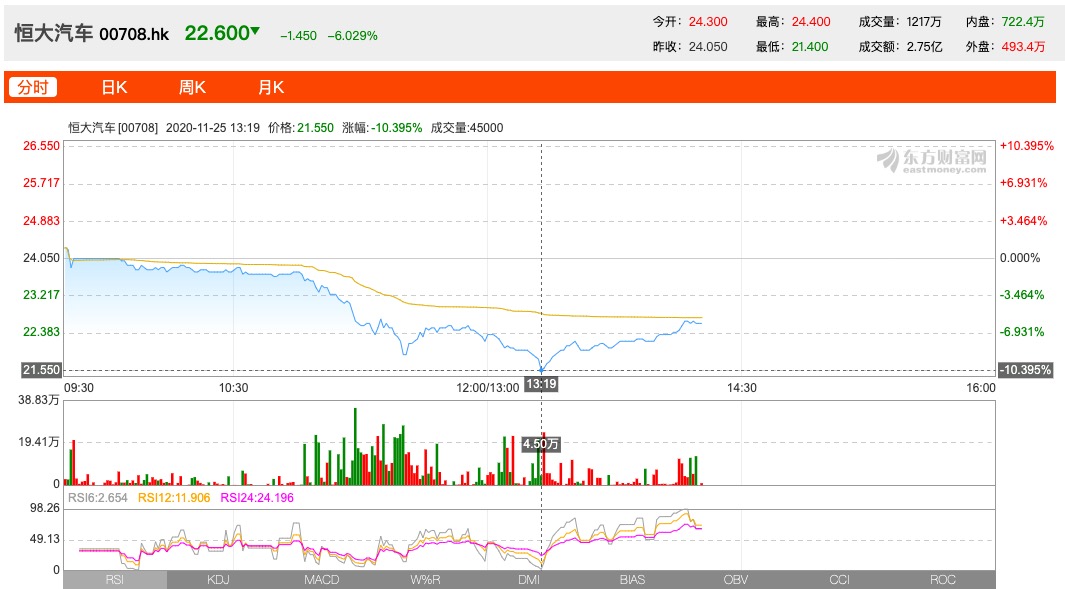Viewport: 1065px width, 589px height.
Task: Choose the W%R indicator tab
Action: click(425, 579)
